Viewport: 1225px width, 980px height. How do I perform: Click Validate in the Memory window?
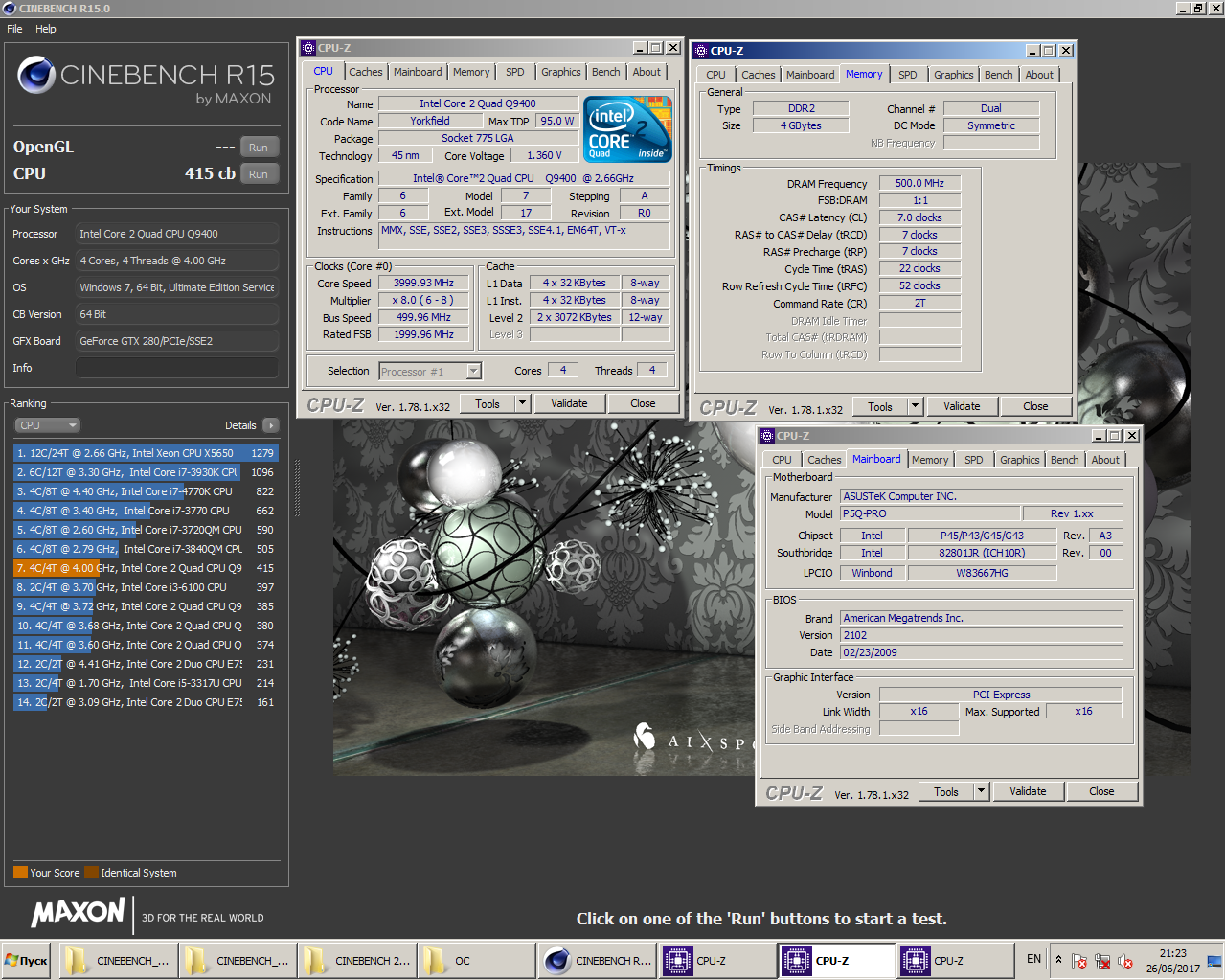962,406
